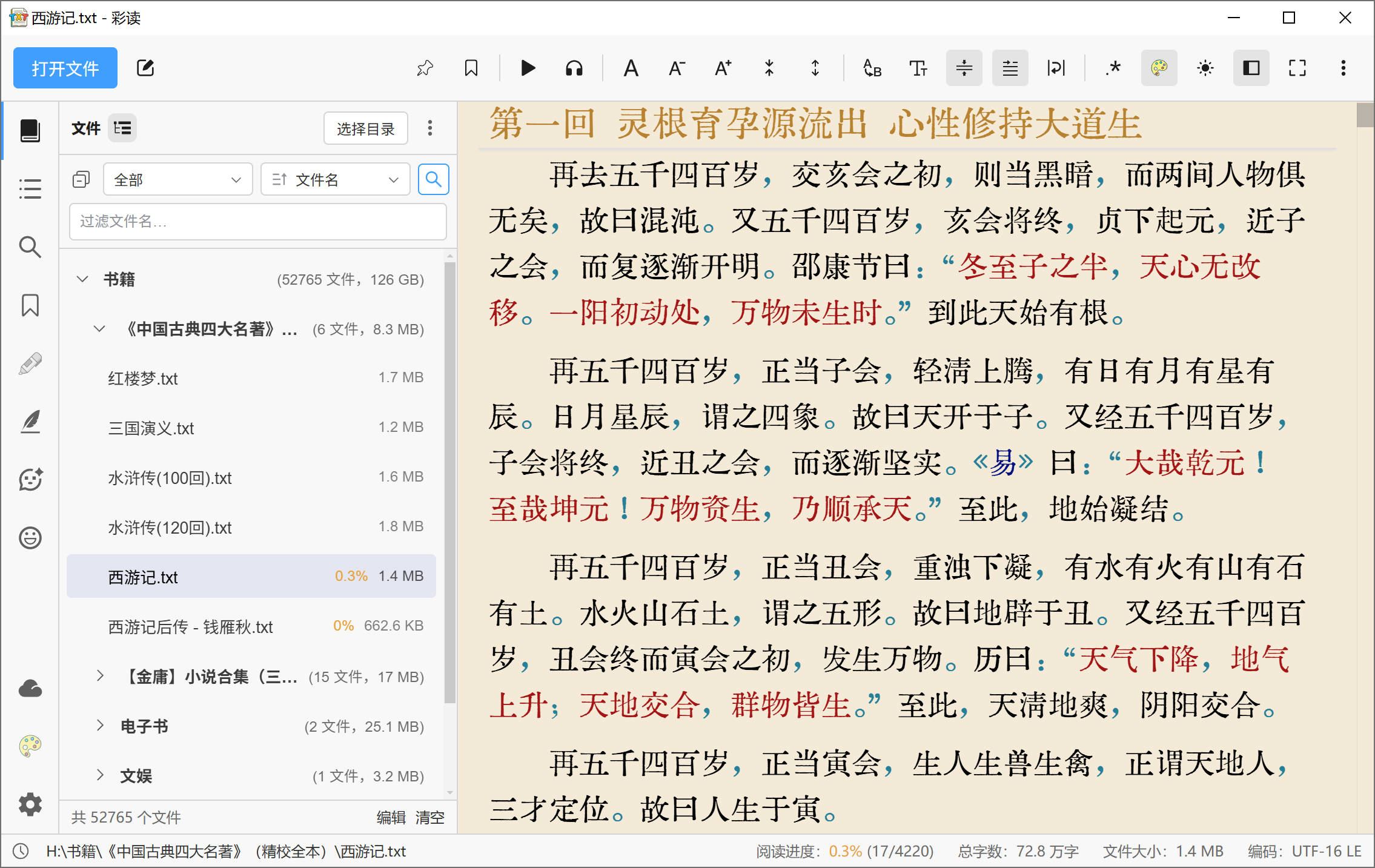The image size is (1375, 868).
Task: Pin the window with the pushpin icon
Action: [x=425, y=68]
